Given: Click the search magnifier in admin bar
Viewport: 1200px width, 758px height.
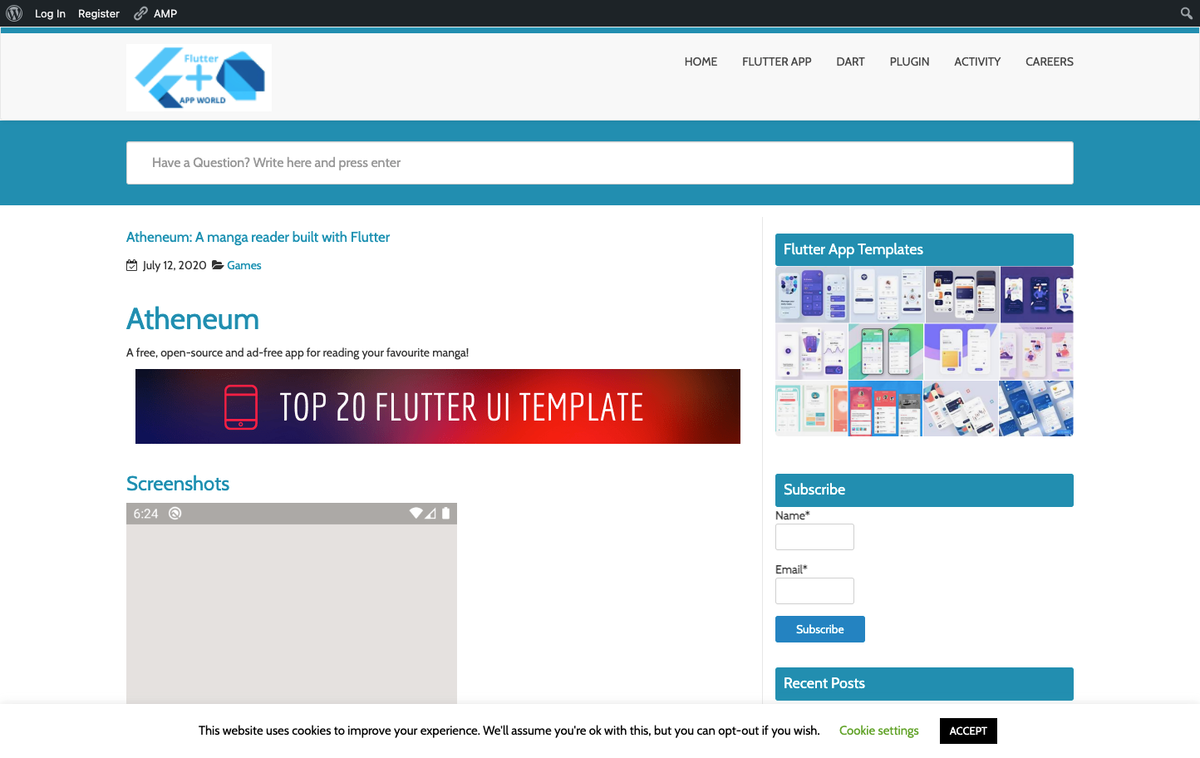Looking at the screenshot, I should coord(1187,13).
